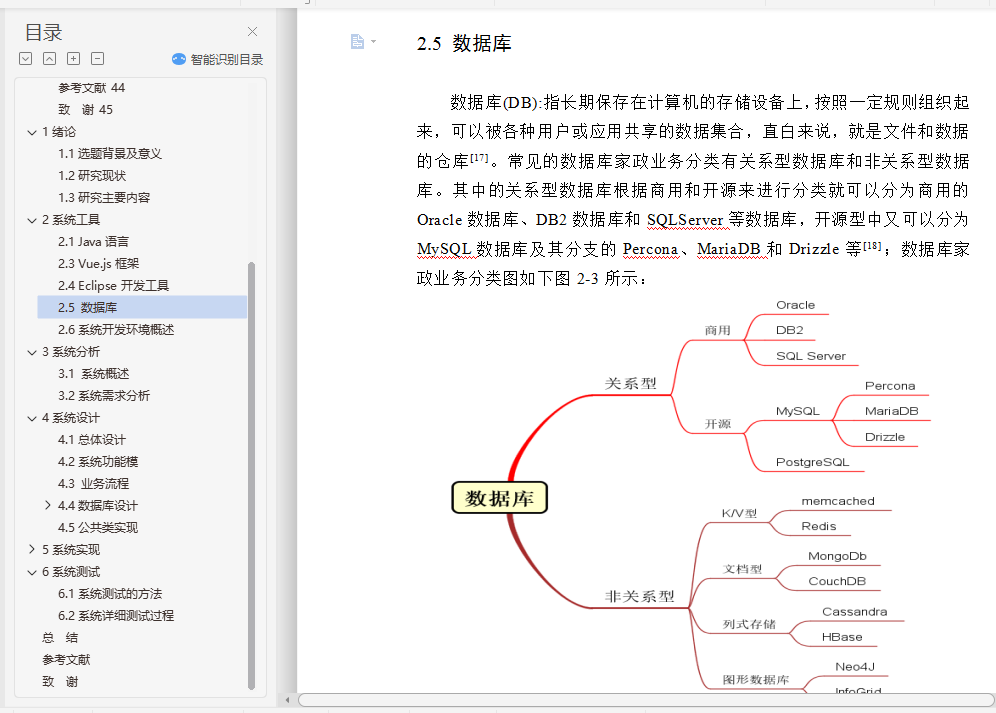This screenshot has height=713, width=996.
Task: Collapse the 3 系统分析 chapter
Action: (x=32, y=353)
